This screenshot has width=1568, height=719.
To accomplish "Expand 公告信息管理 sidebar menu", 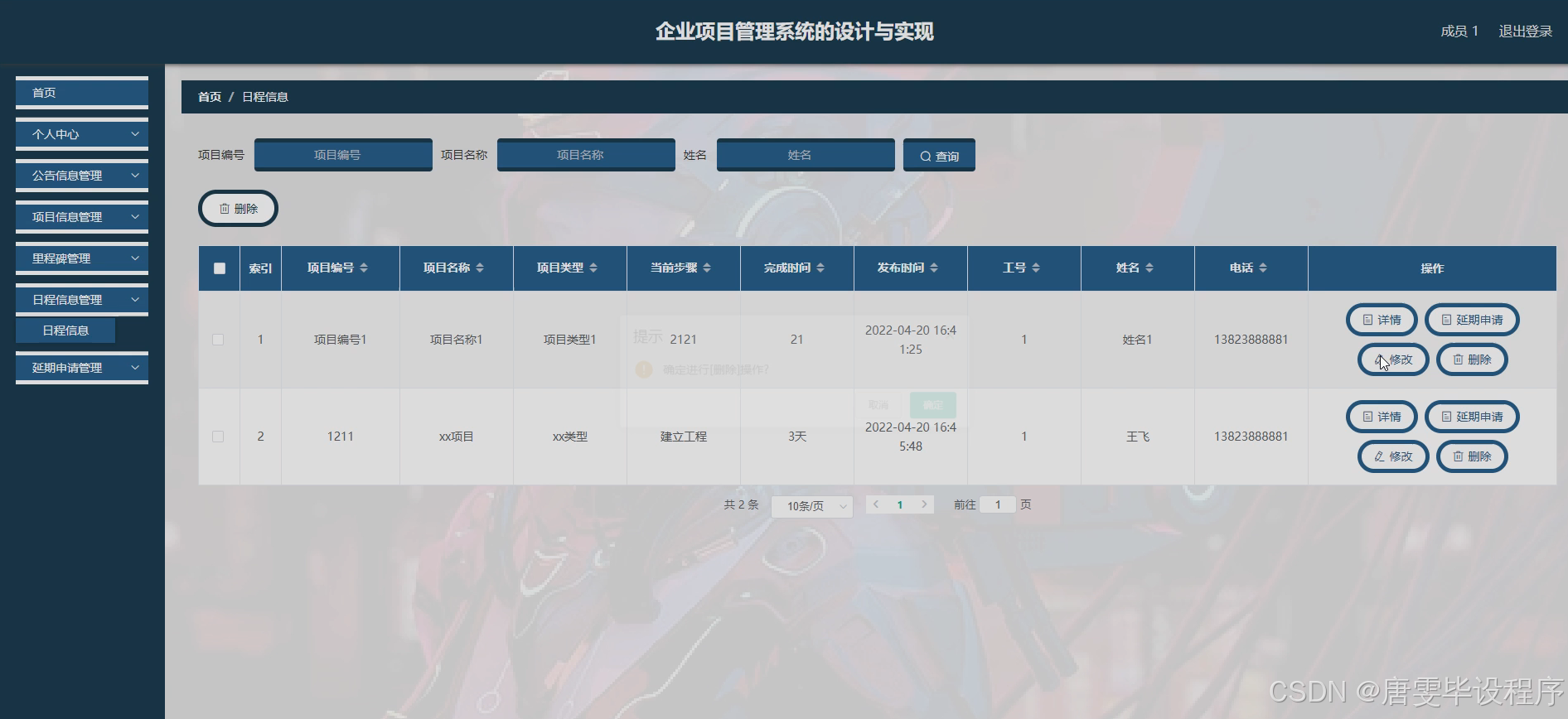I will tap(82, 176).
